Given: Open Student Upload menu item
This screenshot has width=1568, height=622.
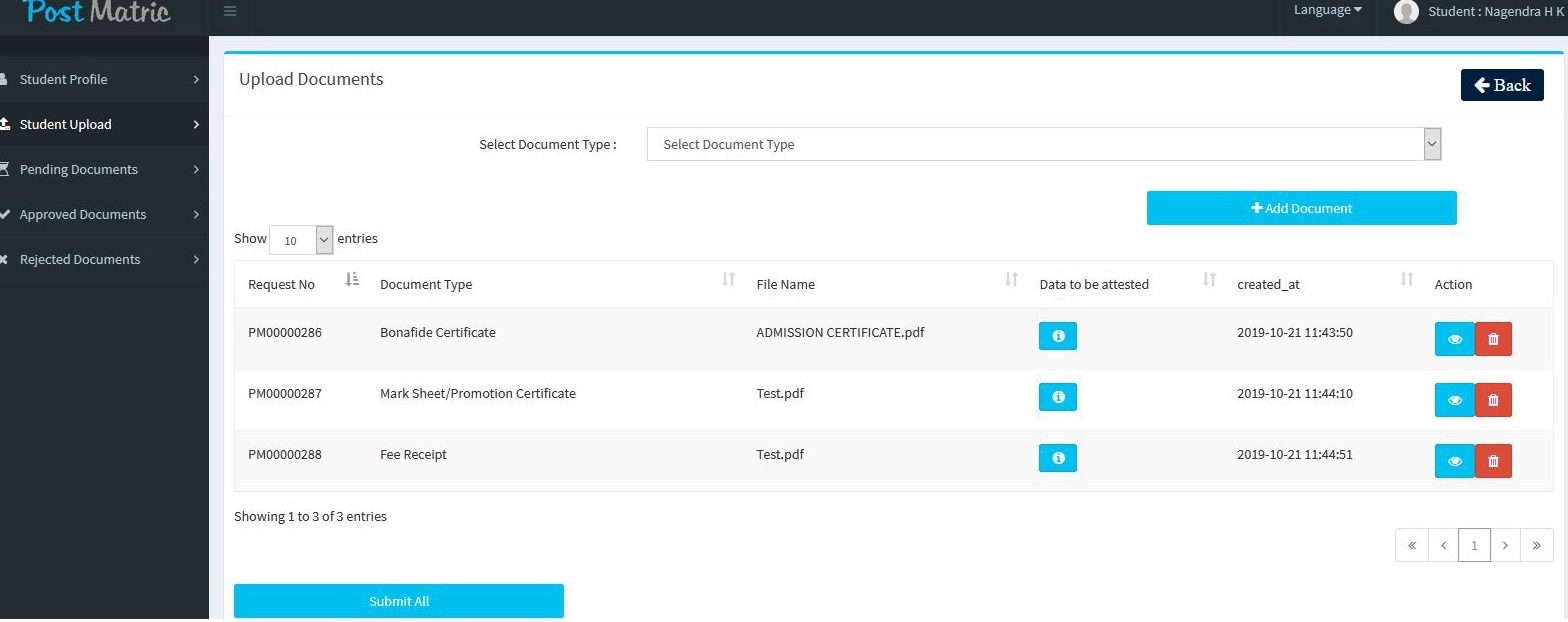Looking at the screenshot, I should (x=104, y=124).
